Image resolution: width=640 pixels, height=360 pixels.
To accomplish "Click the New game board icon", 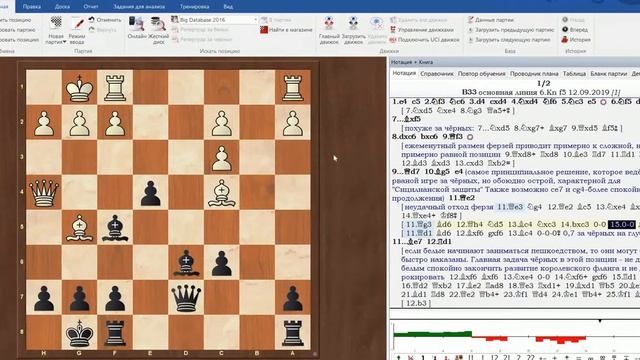I will coord(56,24).
